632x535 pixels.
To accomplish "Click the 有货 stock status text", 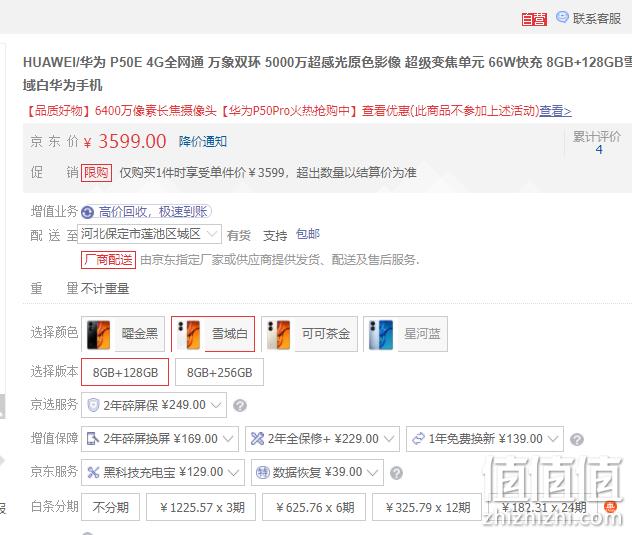I will 239,235.
